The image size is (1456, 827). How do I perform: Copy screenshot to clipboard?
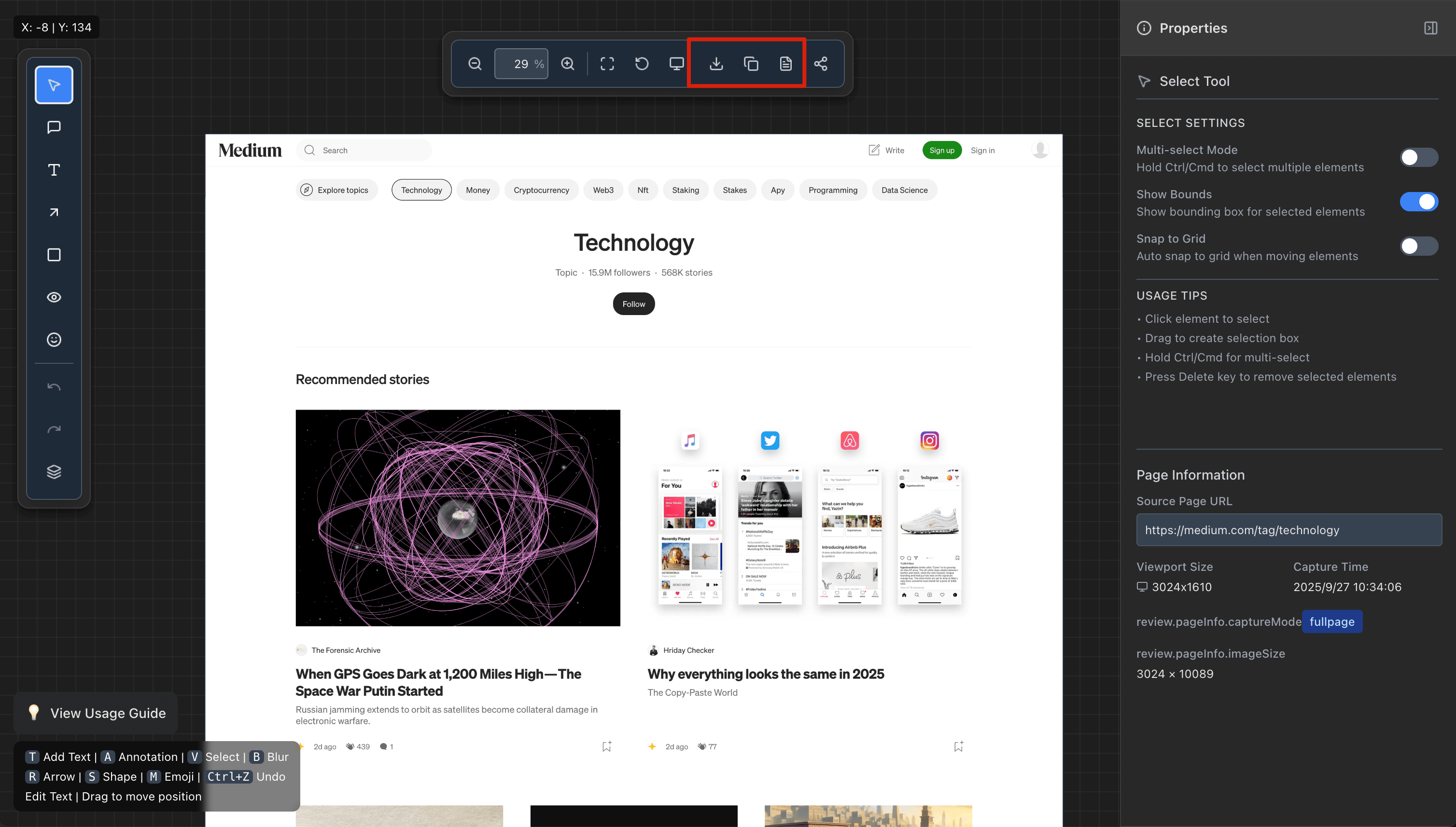(751, 64)
